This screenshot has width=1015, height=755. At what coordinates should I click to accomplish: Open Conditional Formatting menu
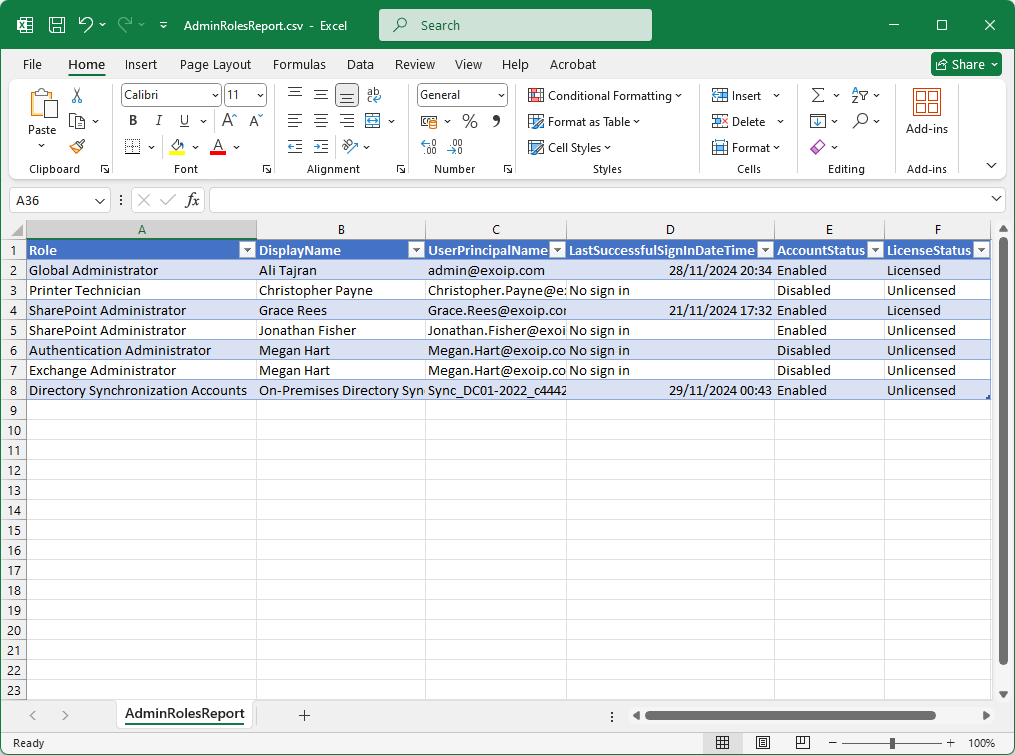(x=605, y=95)
